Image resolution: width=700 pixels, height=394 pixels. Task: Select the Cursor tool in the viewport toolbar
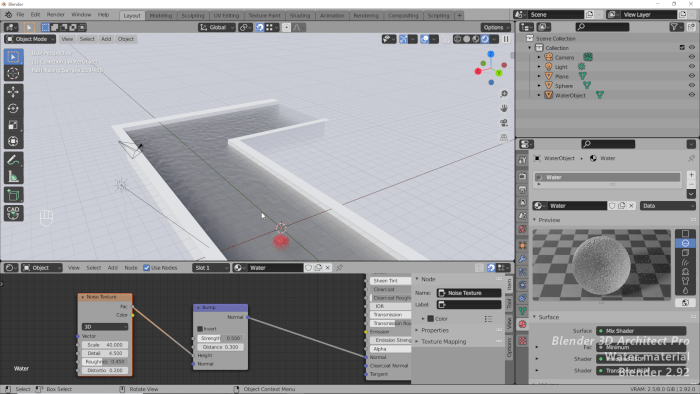click(13, 74)
